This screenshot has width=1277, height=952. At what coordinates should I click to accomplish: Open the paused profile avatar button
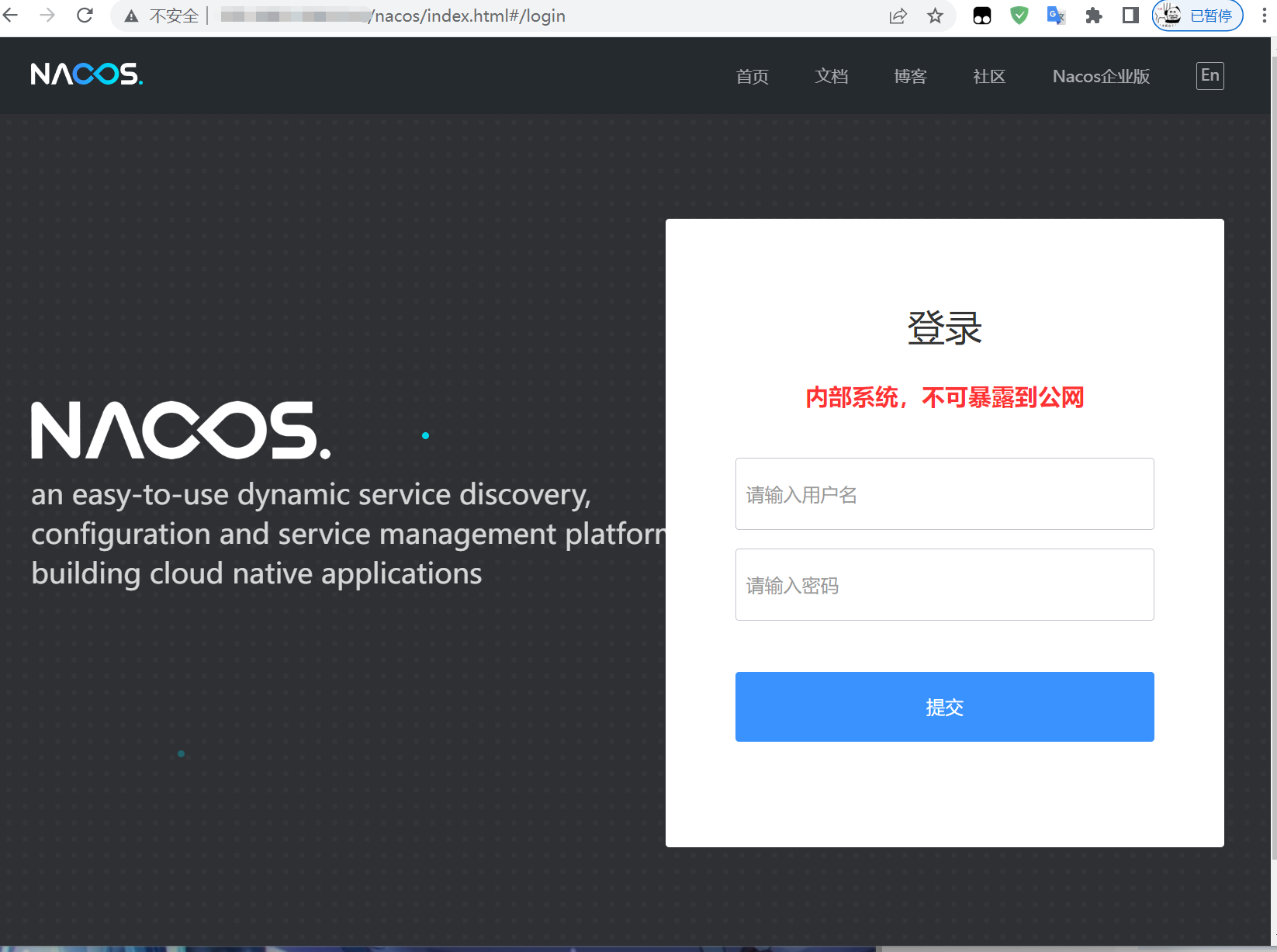1197,16
